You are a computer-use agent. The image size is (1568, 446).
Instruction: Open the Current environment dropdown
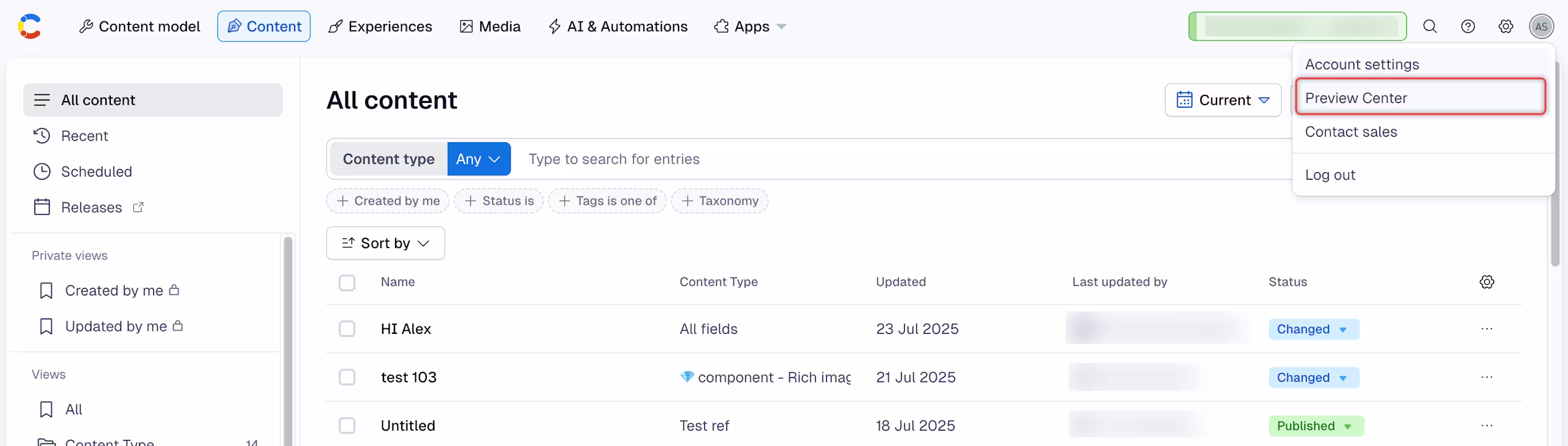pyautogui.click(x=1223, y=100)
